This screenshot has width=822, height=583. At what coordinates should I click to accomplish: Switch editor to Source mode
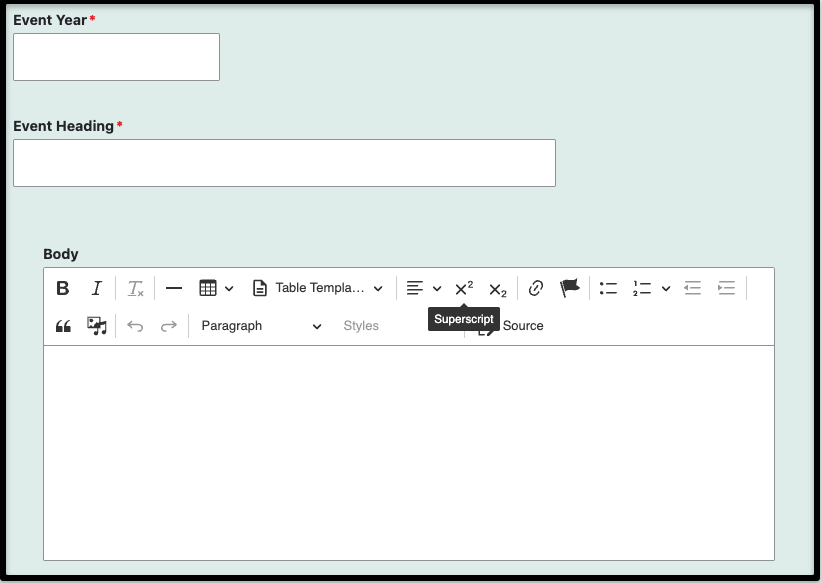(522, 326)
